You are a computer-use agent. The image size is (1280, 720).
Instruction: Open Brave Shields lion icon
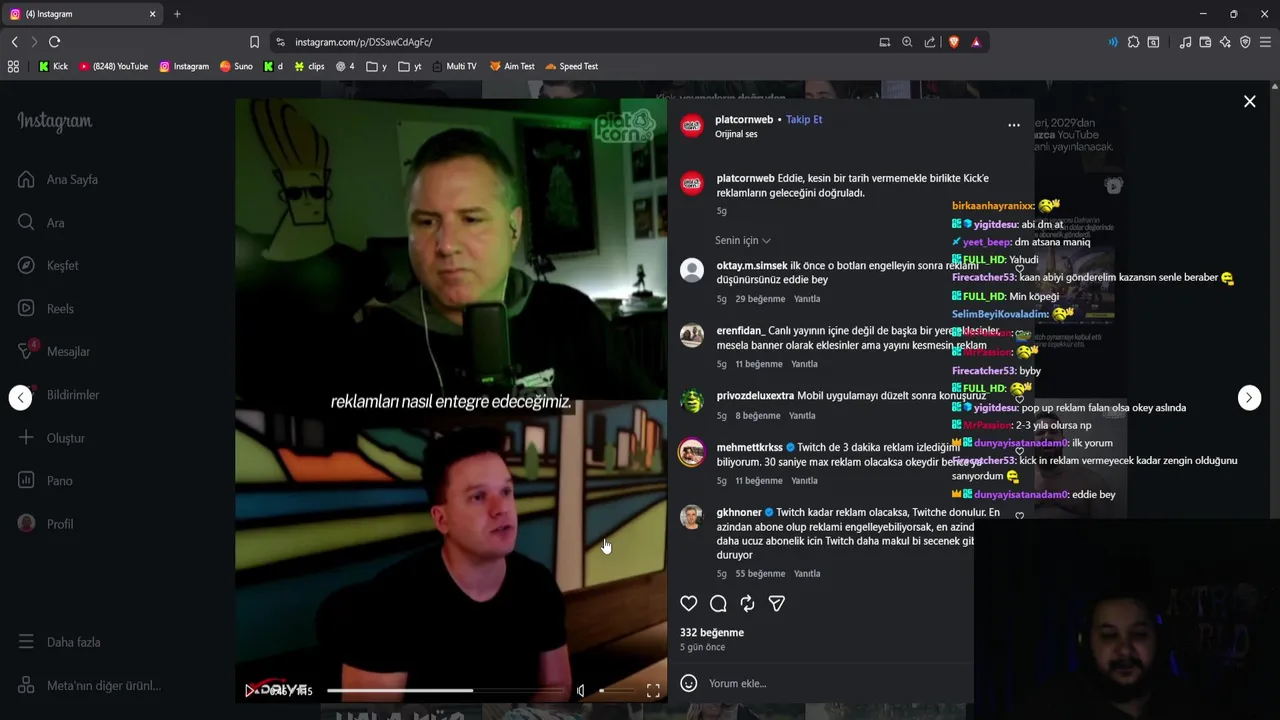click(x=953, y=42)
